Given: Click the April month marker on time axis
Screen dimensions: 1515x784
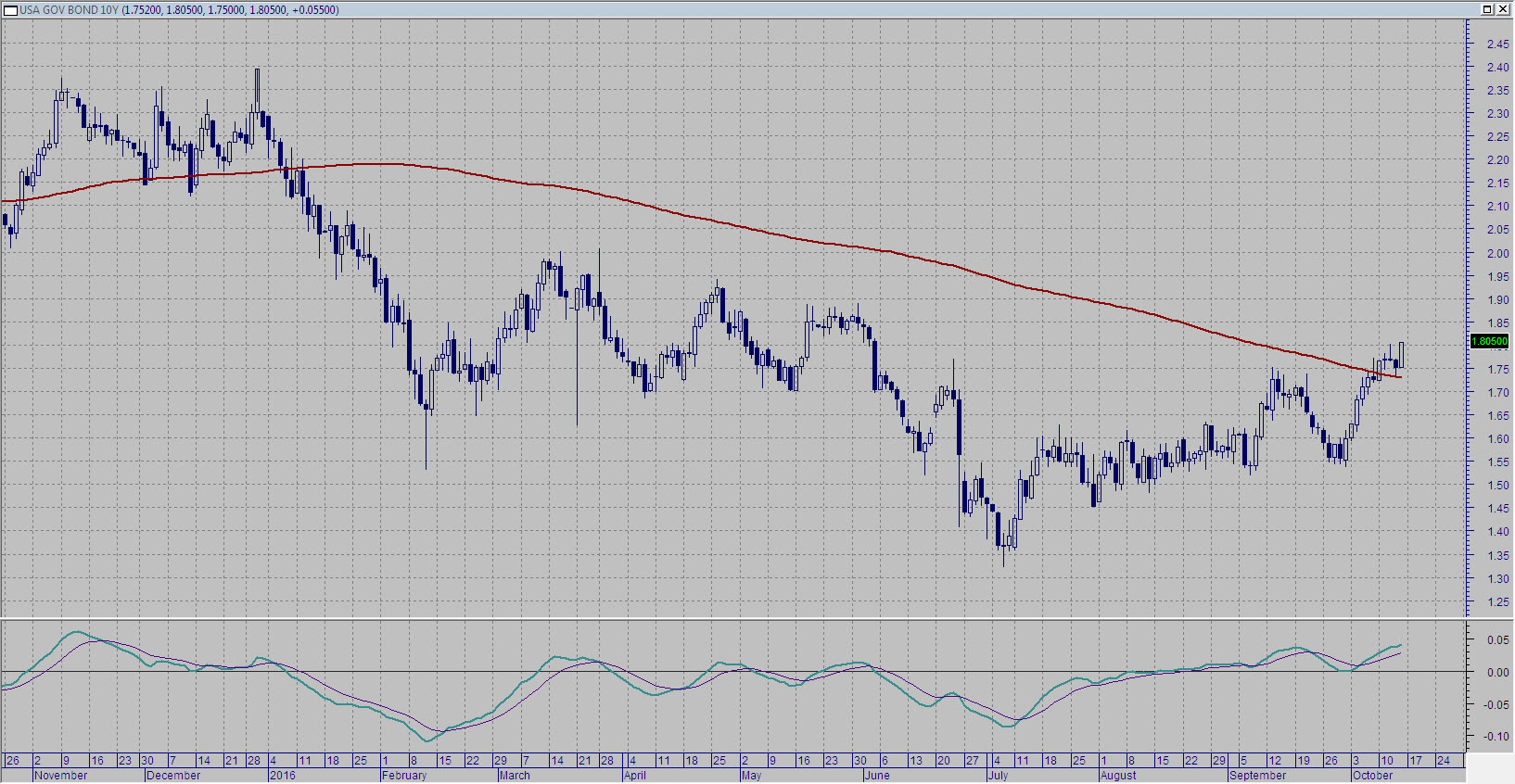Looking at the screenshot, I should 635,776.
